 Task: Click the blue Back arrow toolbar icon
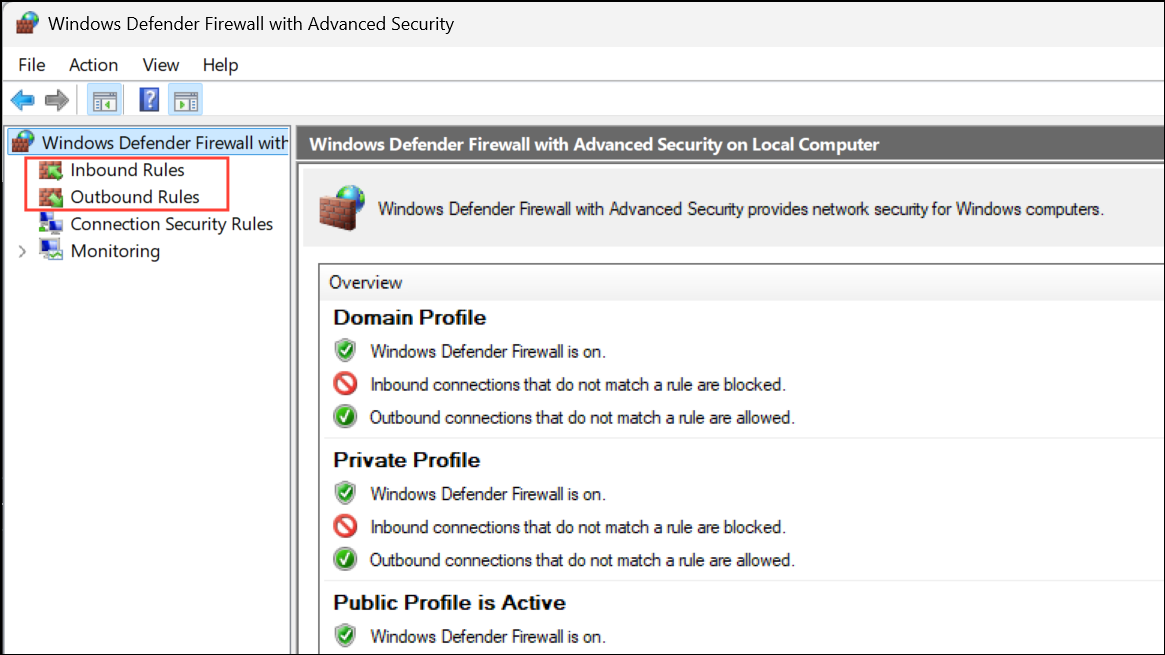pyautogui.click(x=22, y=100)
